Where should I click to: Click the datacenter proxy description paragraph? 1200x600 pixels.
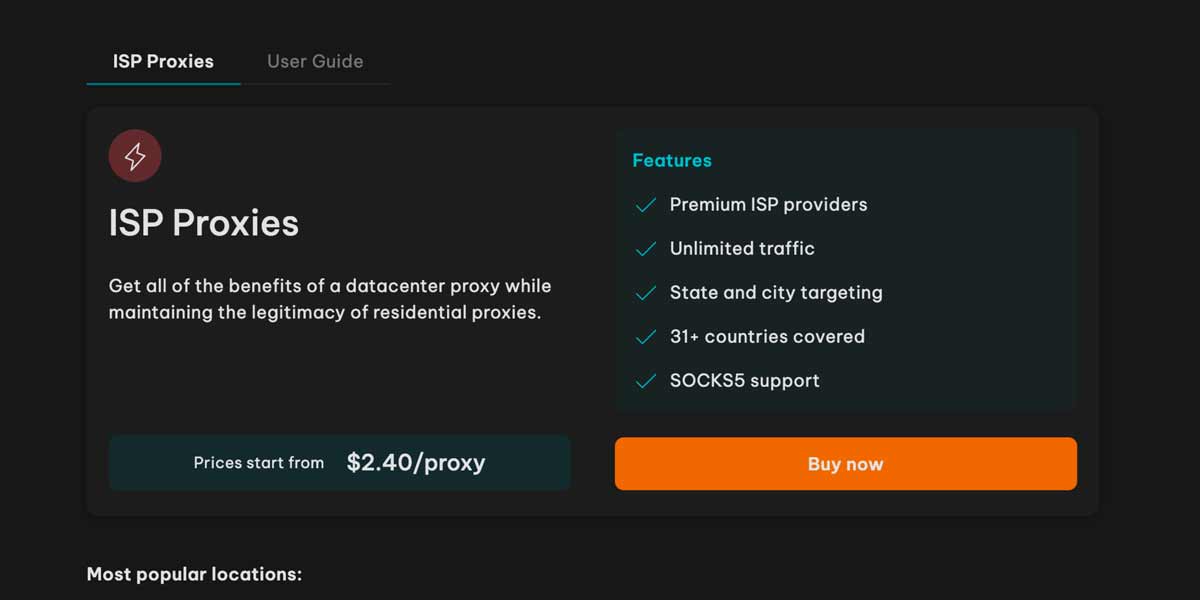(330, 299)
